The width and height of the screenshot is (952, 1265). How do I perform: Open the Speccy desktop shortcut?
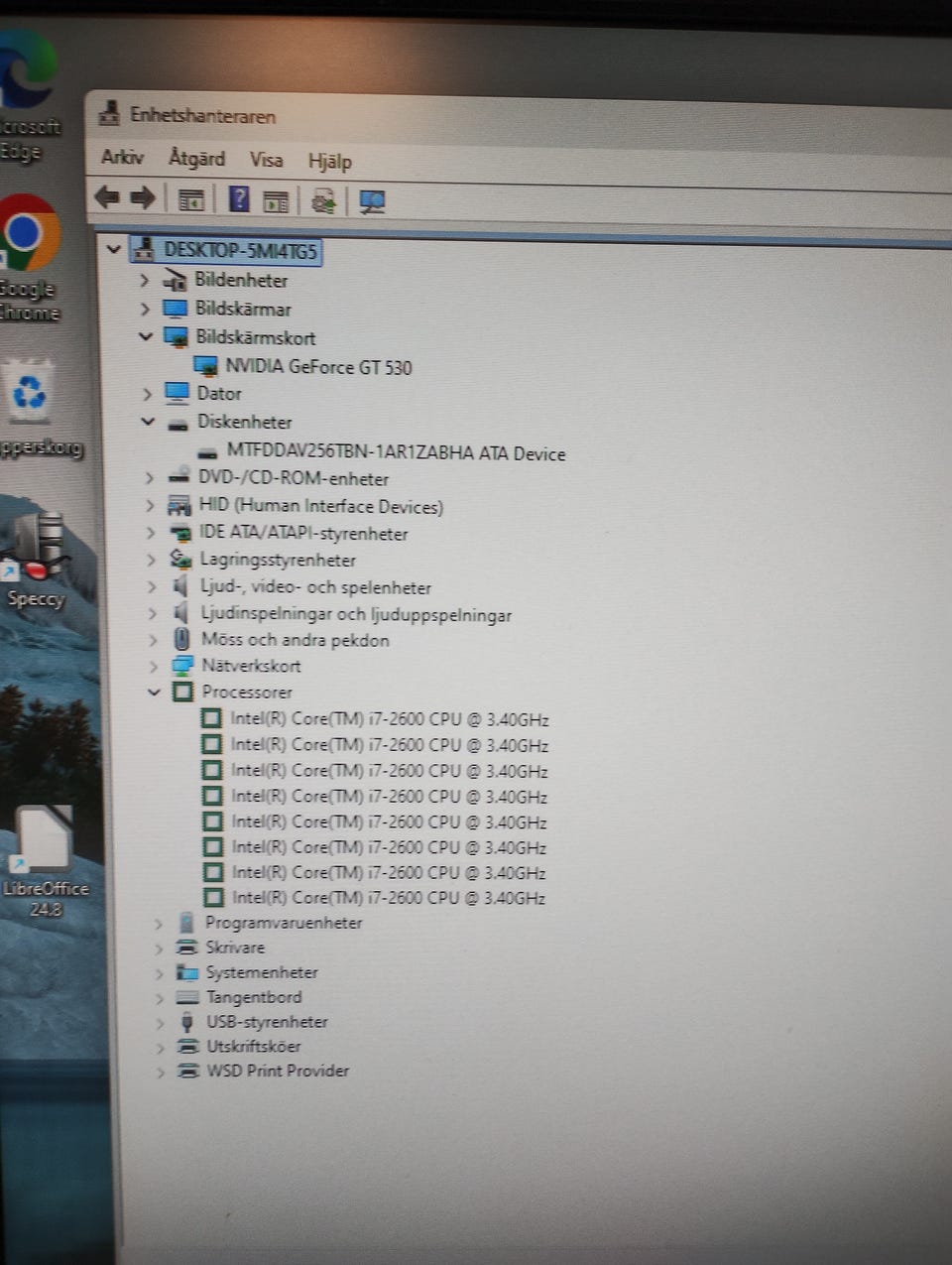[36, 558]
